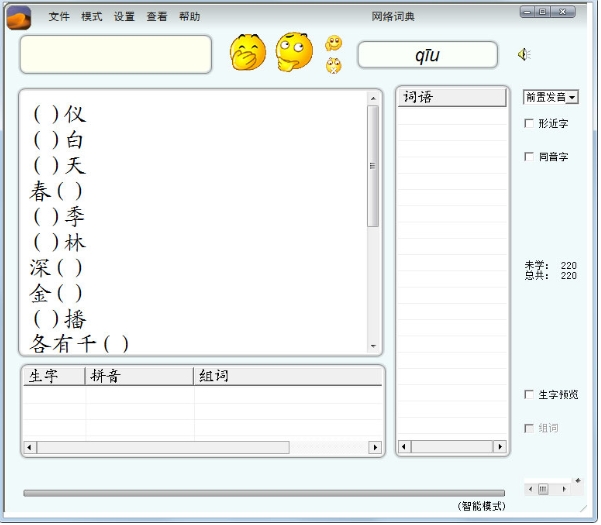Click the (智能模式) status label
Screen dimensions: 601x525
pos(482,507)
